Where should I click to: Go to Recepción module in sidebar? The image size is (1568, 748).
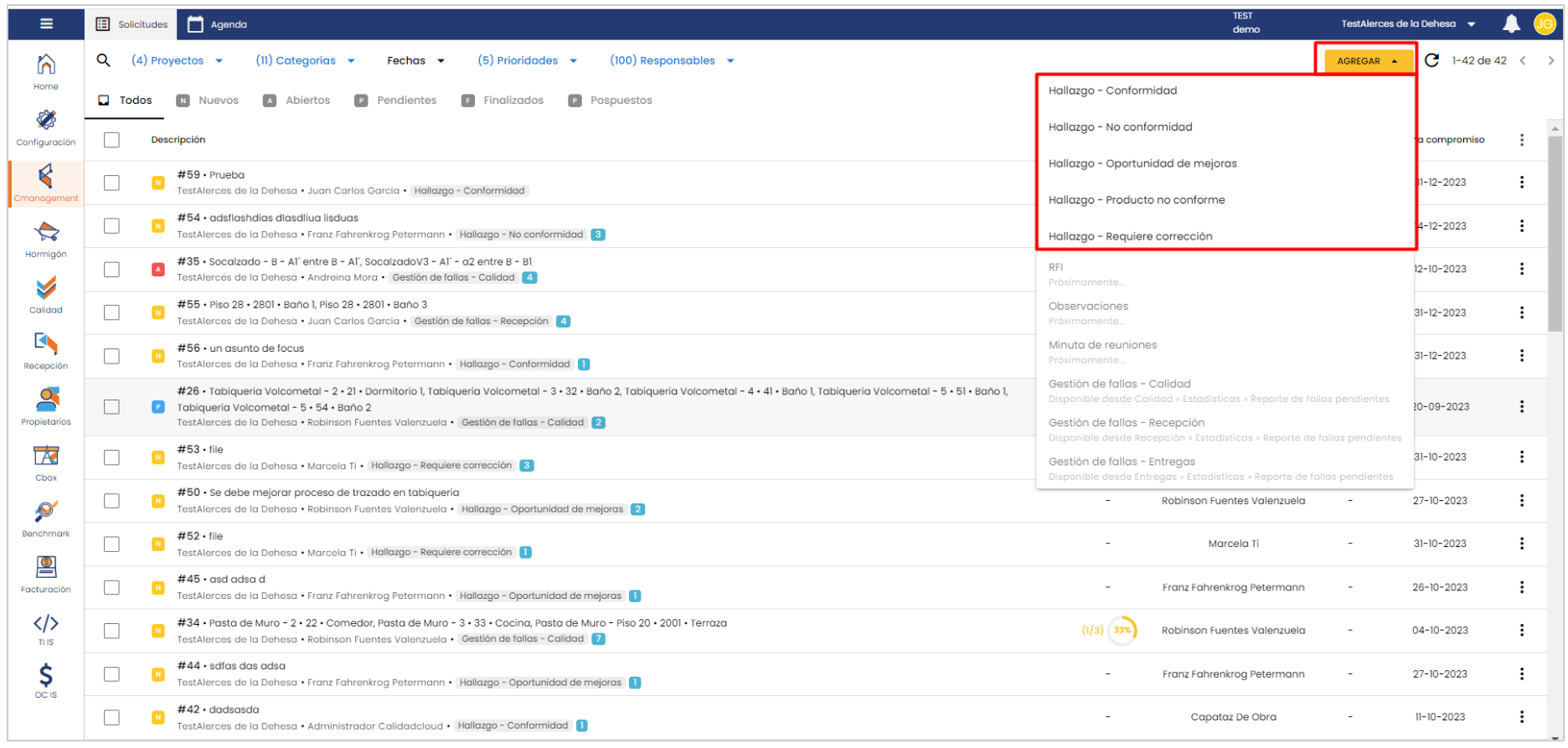pos(46,351)
